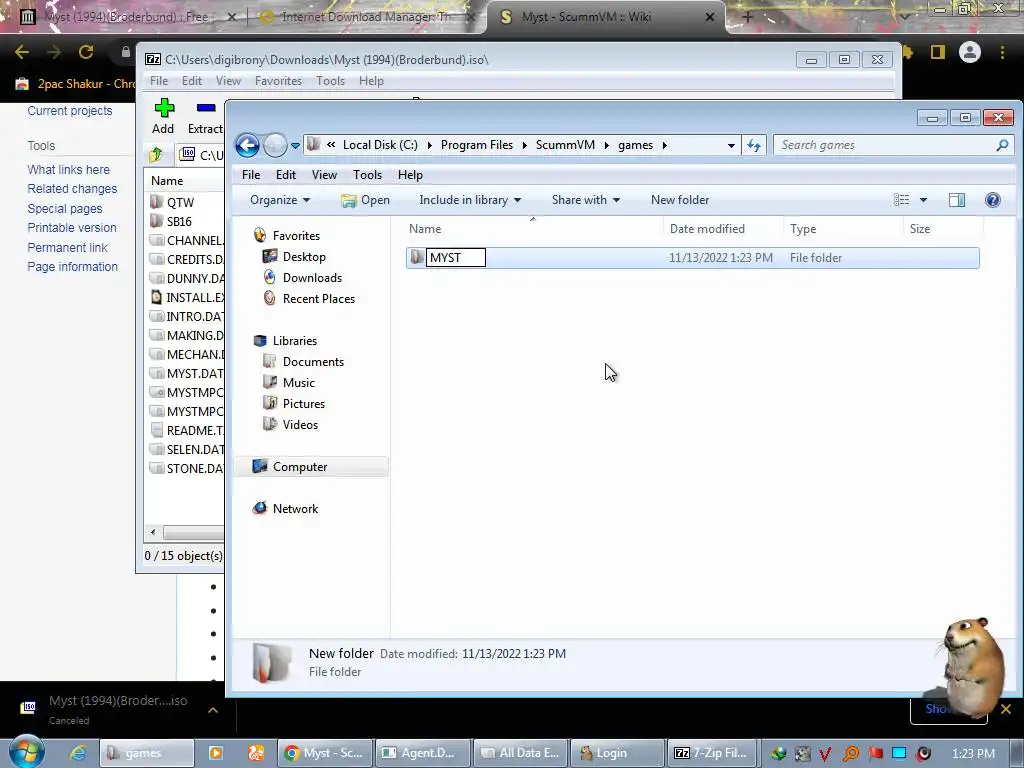Open the Windows Start button

click(x=26, y=751)
